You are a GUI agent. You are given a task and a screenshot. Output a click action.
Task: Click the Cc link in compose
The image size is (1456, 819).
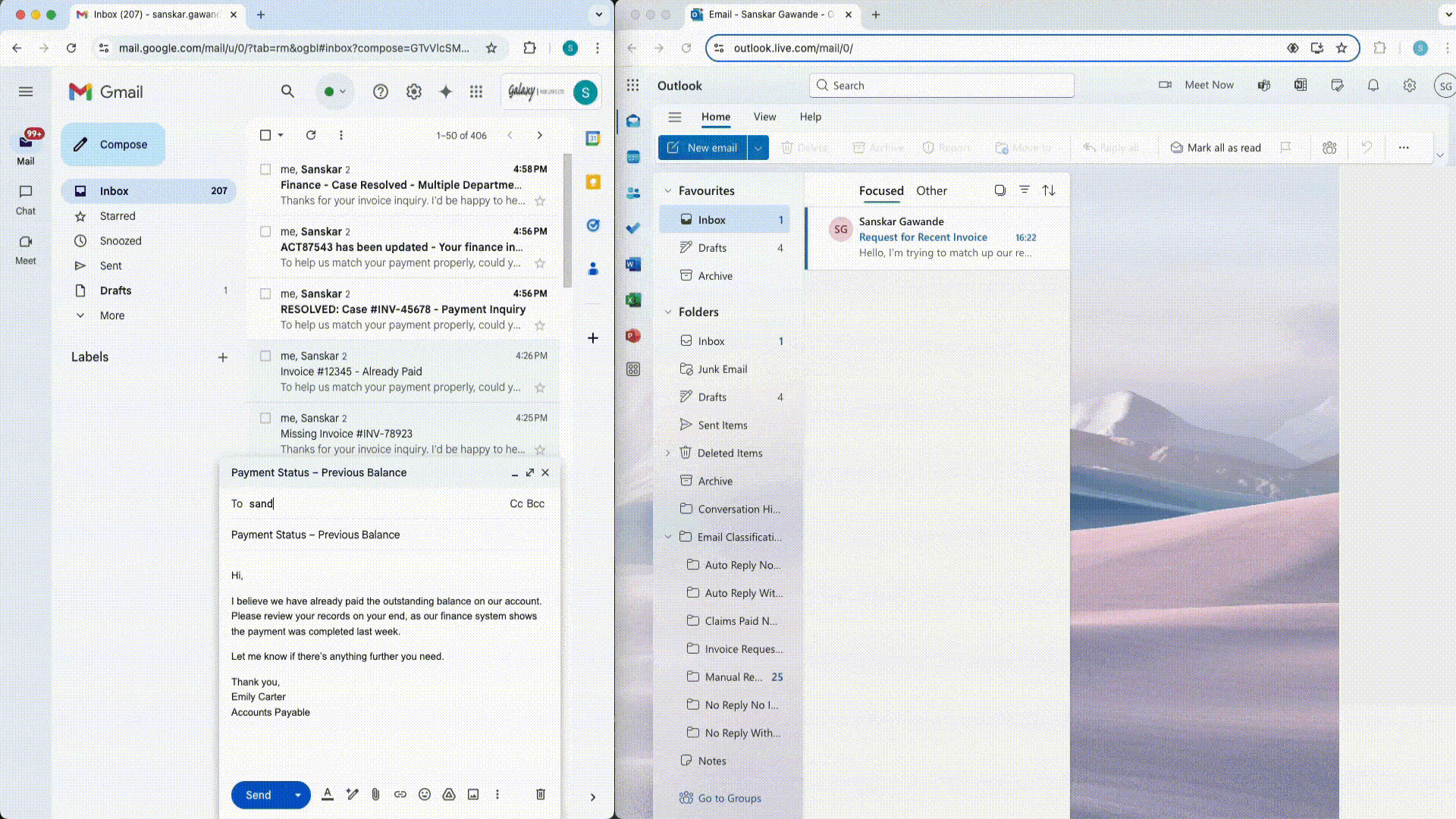click(x=516, y=504)
